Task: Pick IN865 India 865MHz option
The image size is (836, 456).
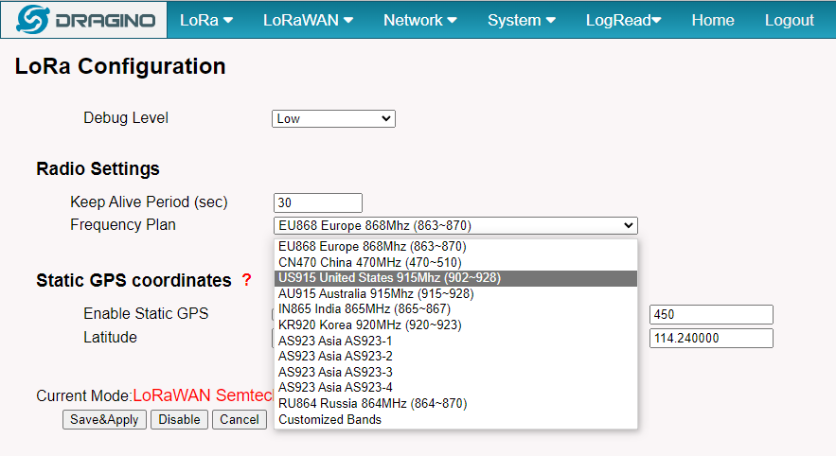Action: point(455,309)
